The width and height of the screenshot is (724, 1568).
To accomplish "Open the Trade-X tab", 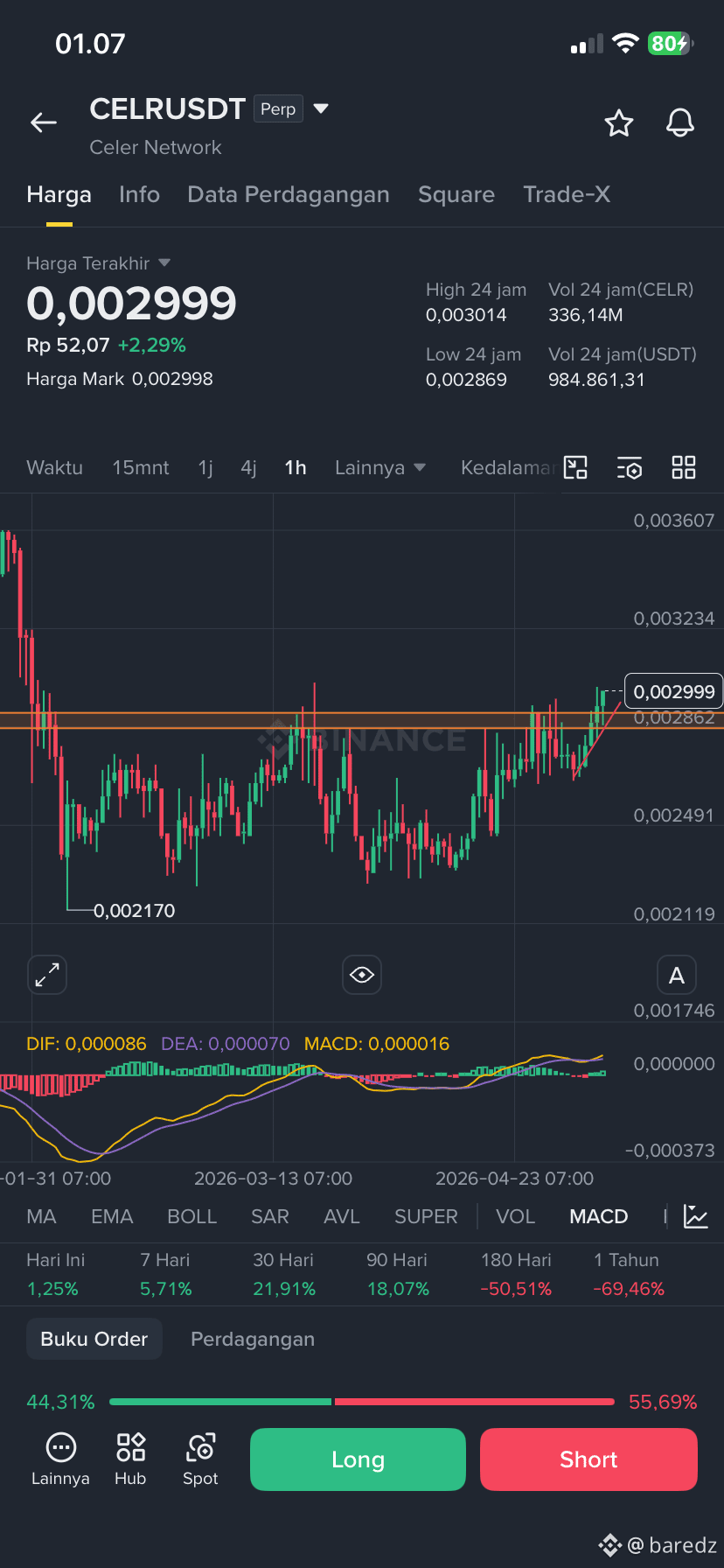I will (x=567, y=194).
